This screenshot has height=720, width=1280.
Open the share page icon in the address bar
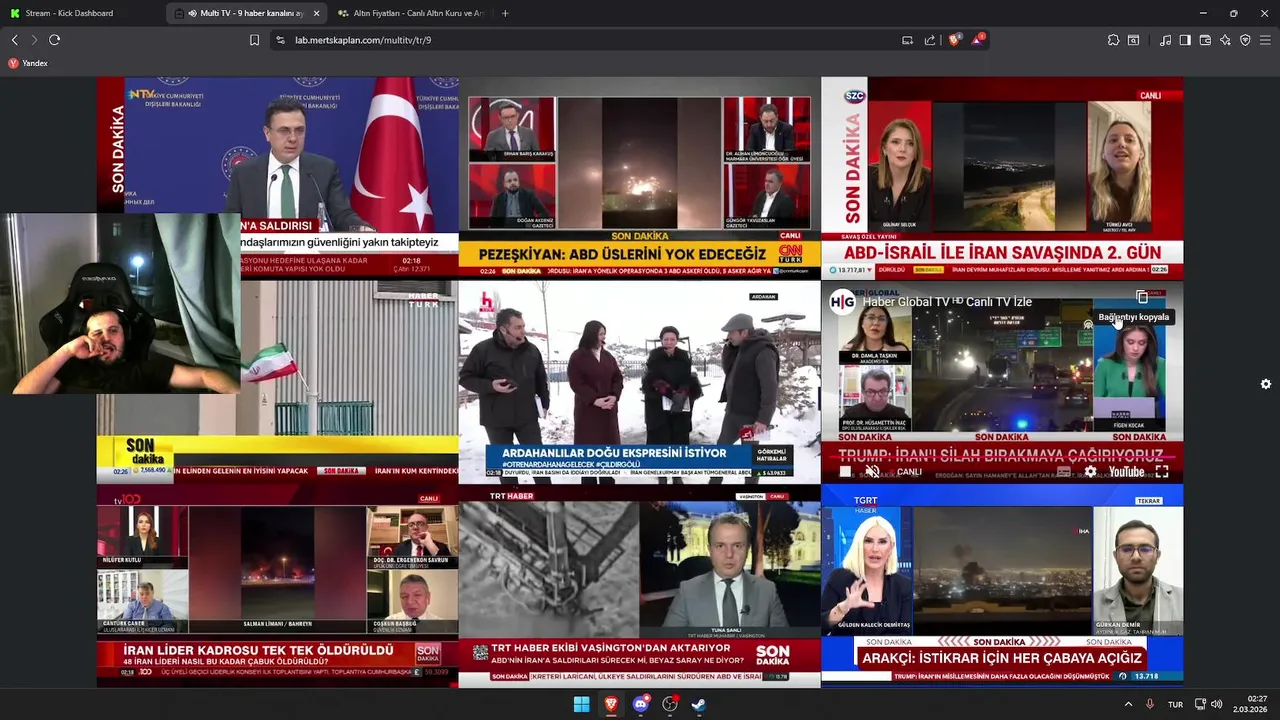pyautogui.click(x=930, y=40)
